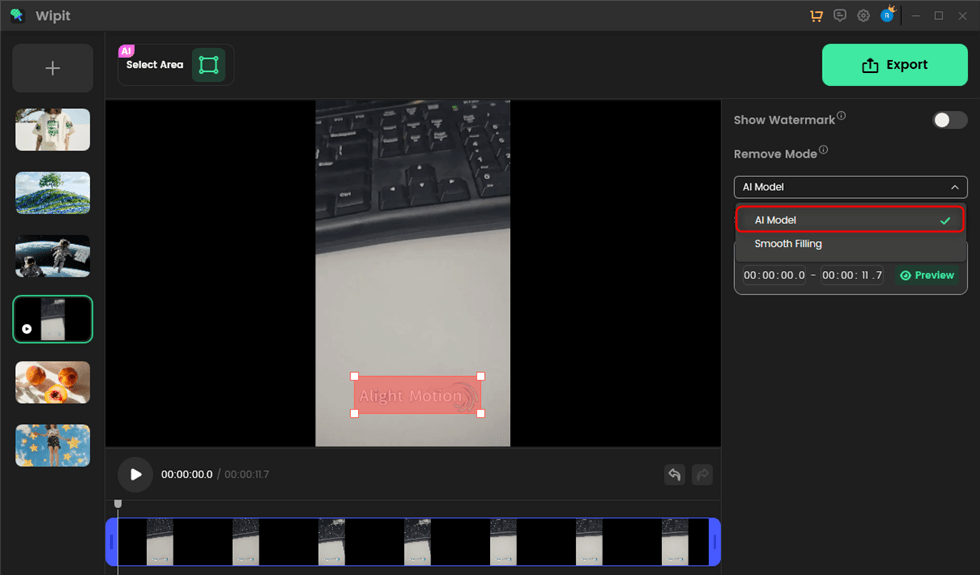Click the add media plus button
This screenshot has width=980, height=575.
pos(52,68)
